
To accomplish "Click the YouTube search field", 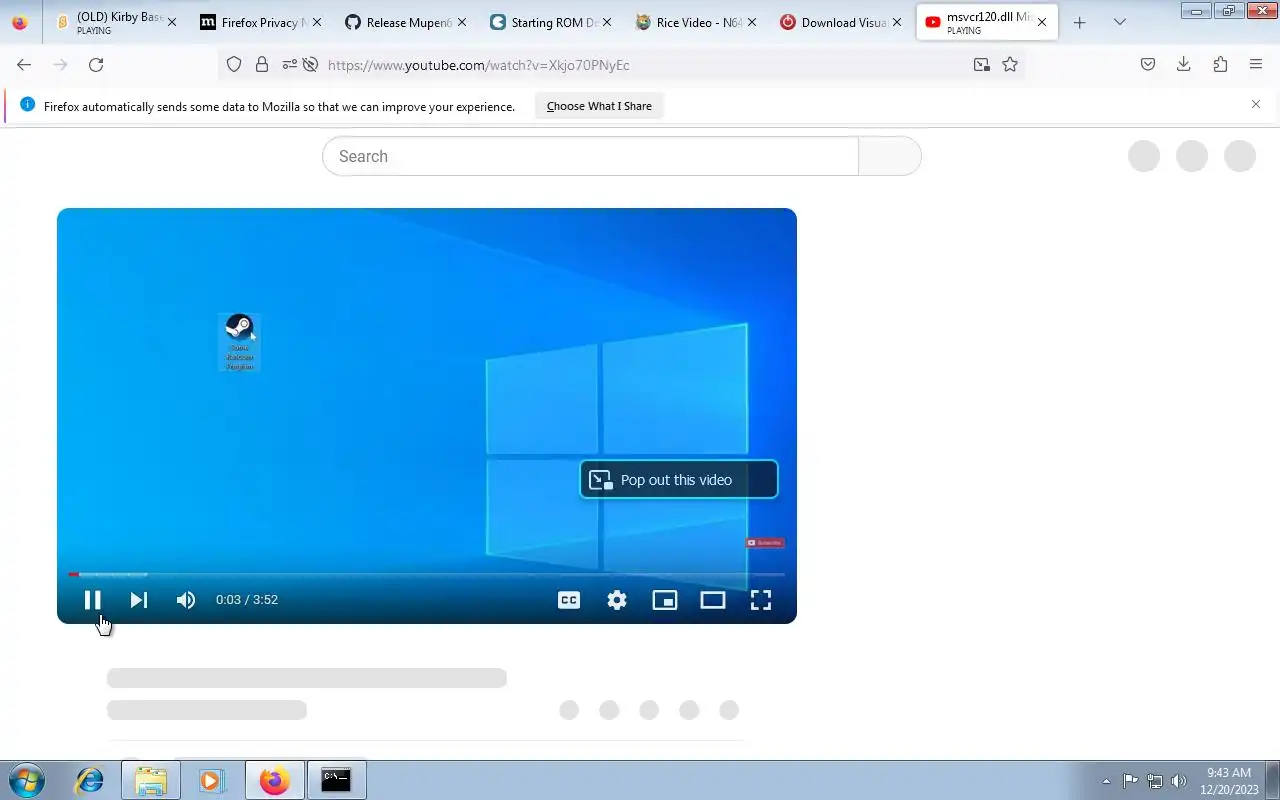I will coord(590,156).
